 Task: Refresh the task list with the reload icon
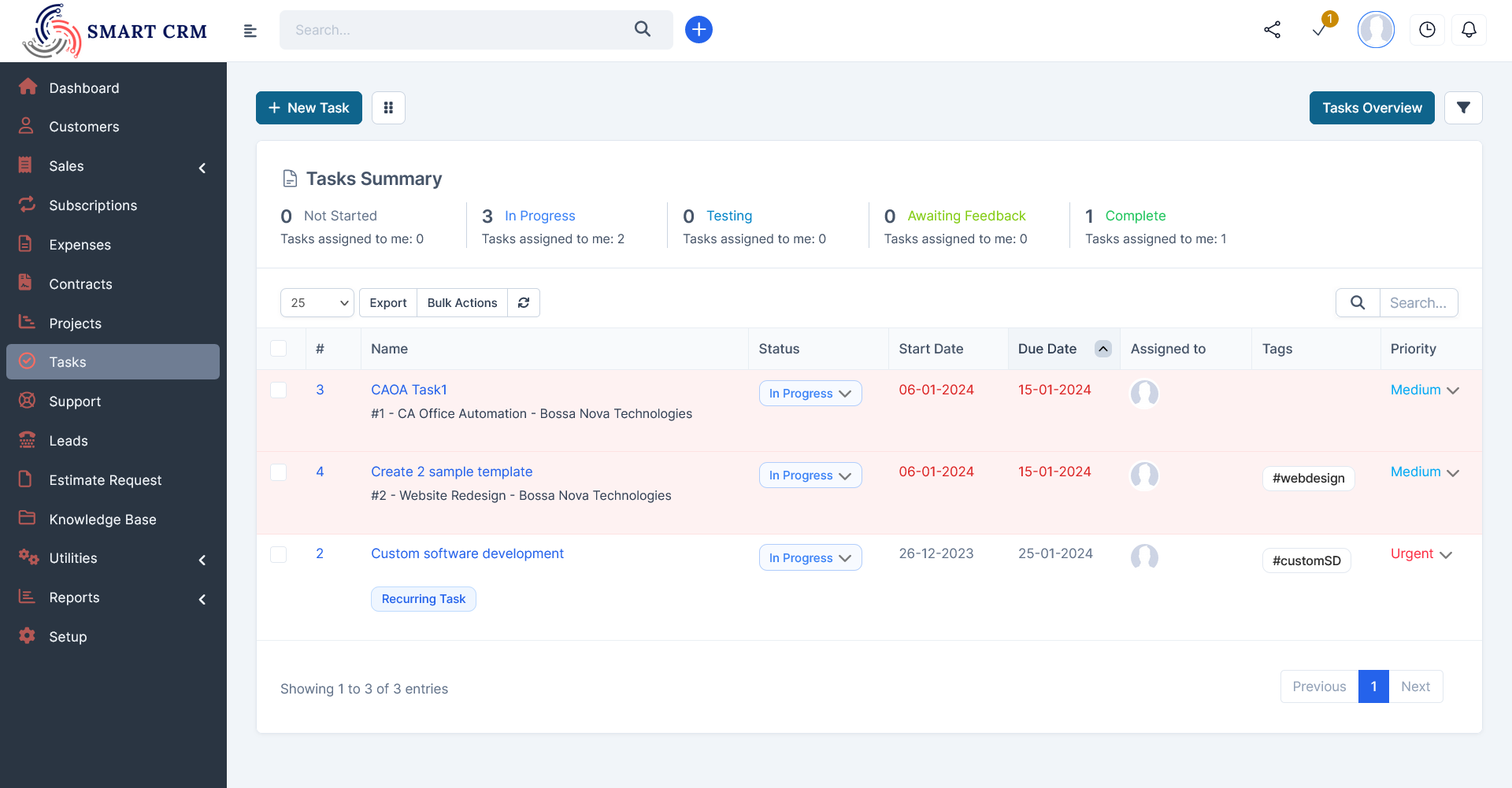pos(524,302)
